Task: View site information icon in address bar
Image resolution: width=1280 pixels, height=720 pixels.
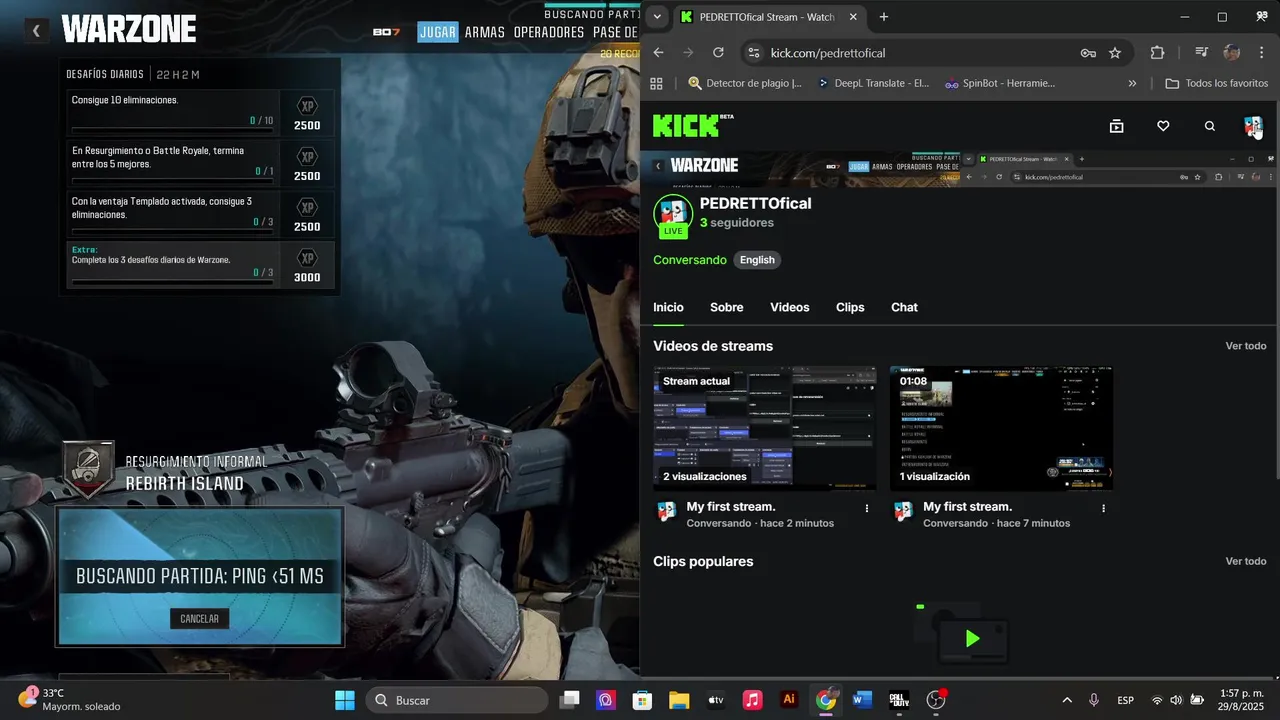Action: point(755,53)
